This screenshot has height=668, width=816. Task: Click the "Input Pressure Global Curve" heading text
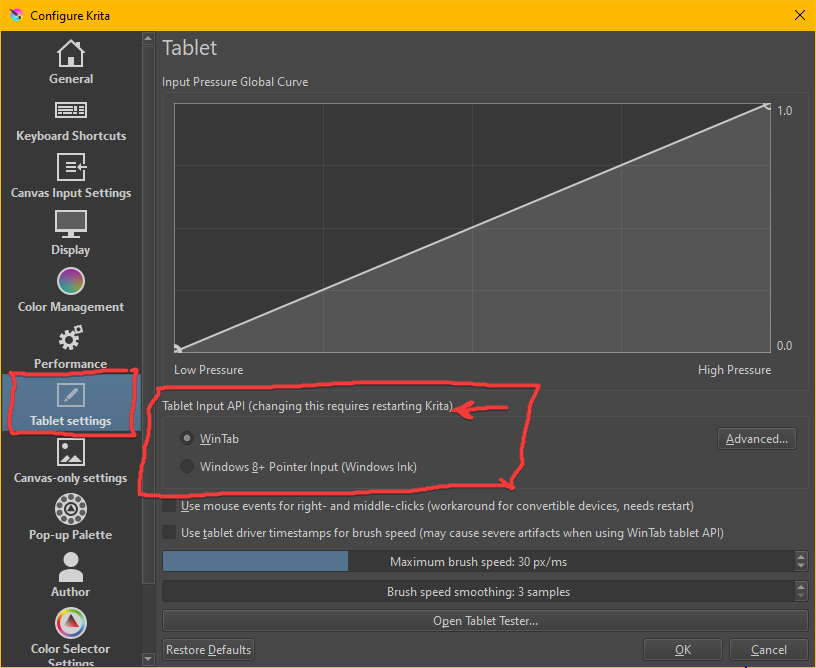[x=235, y=82]
